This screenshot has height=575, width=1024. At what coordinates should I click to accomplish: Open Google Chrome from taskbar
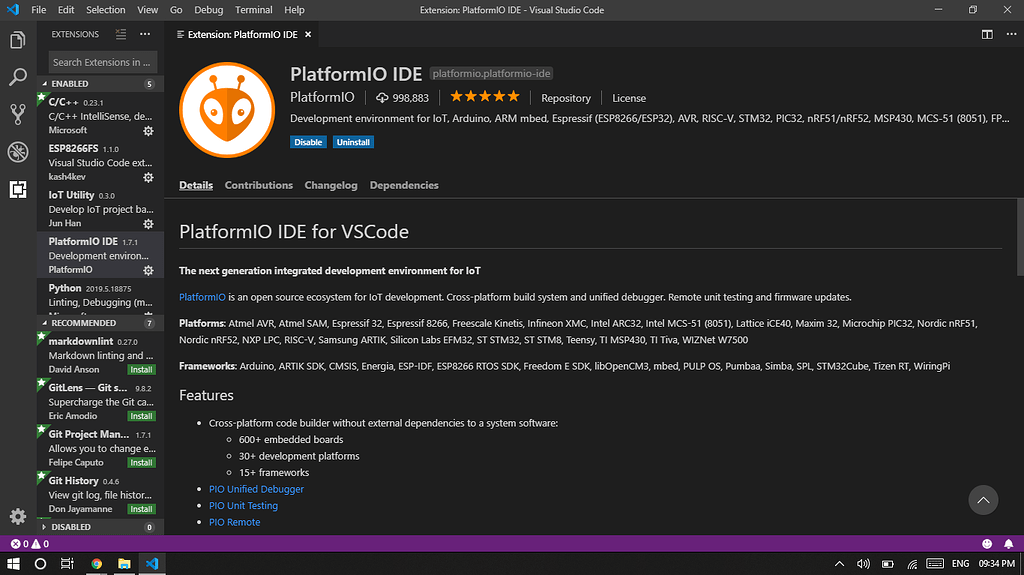tap(97, 563)
